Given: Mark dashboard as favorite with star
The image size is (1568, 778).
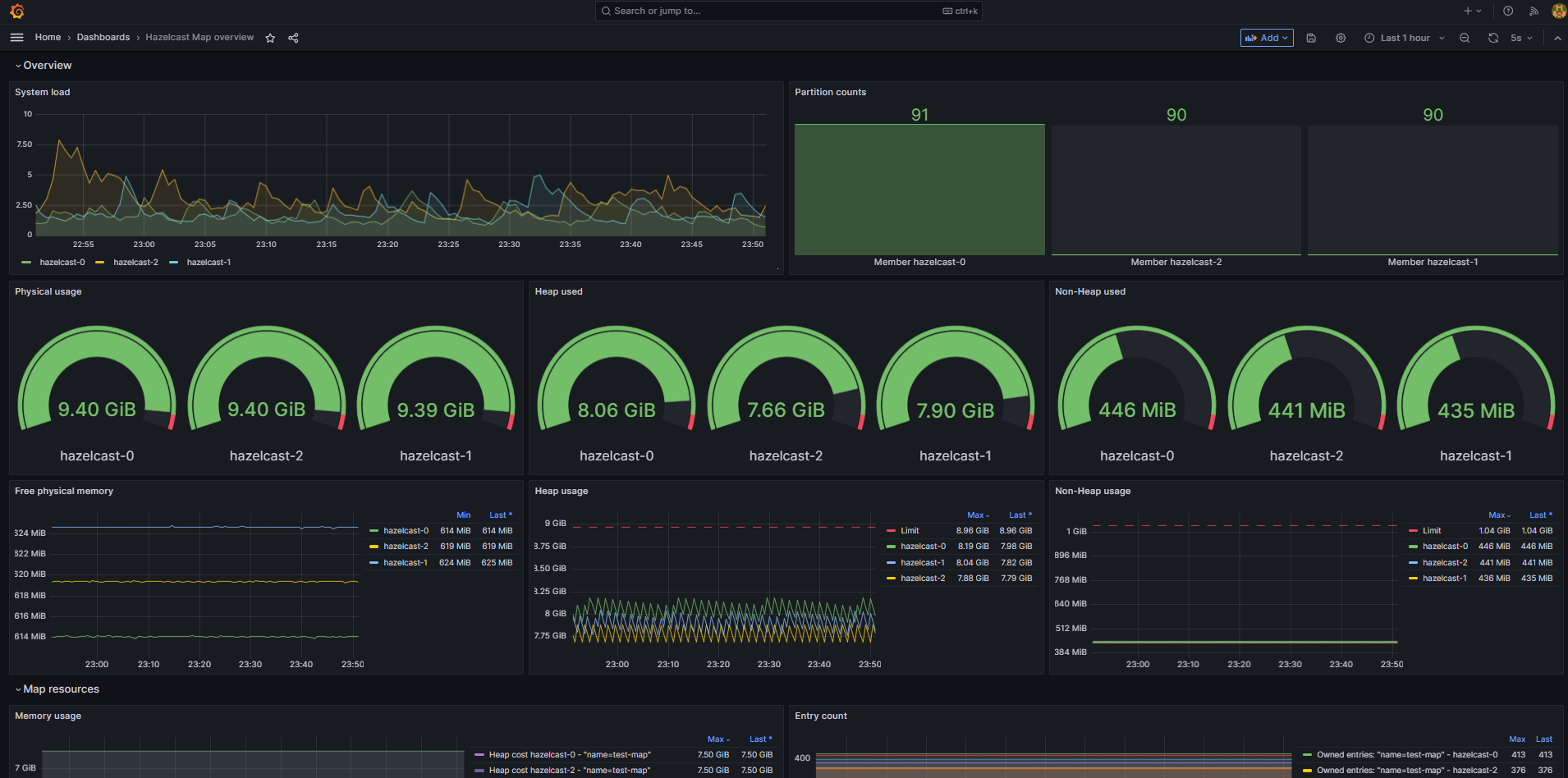Looking at the screenshot, I should coord(270,38).
